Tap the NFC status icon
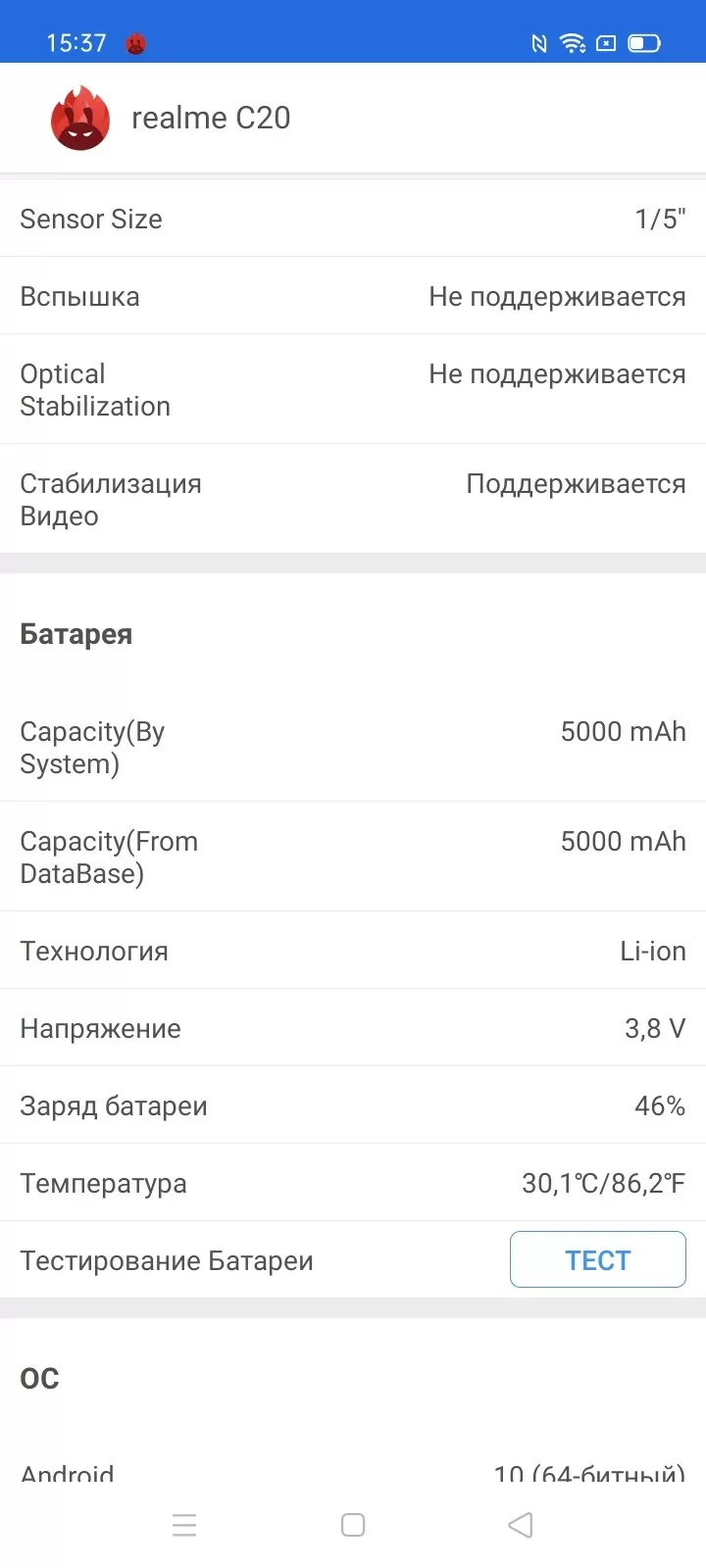This screenshot has width=706, height=1568. point(538,43)
